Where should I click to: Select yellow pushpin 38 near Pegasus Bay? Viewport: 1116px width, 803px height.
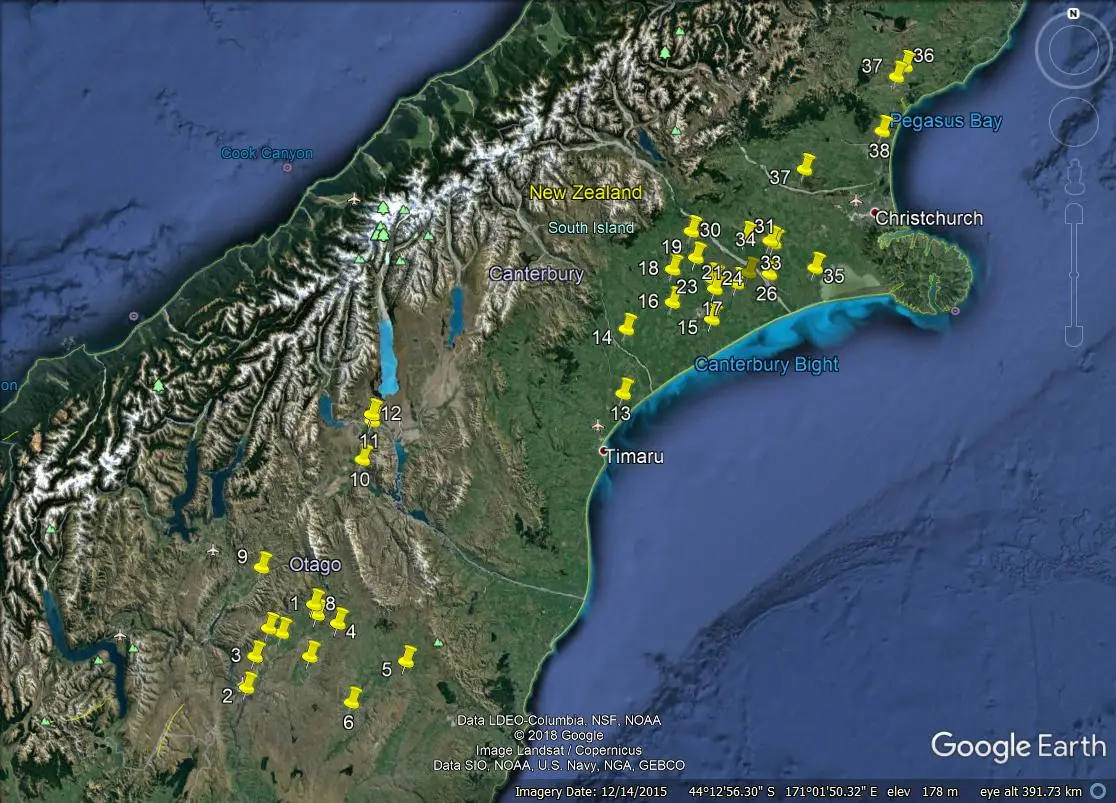883,127
